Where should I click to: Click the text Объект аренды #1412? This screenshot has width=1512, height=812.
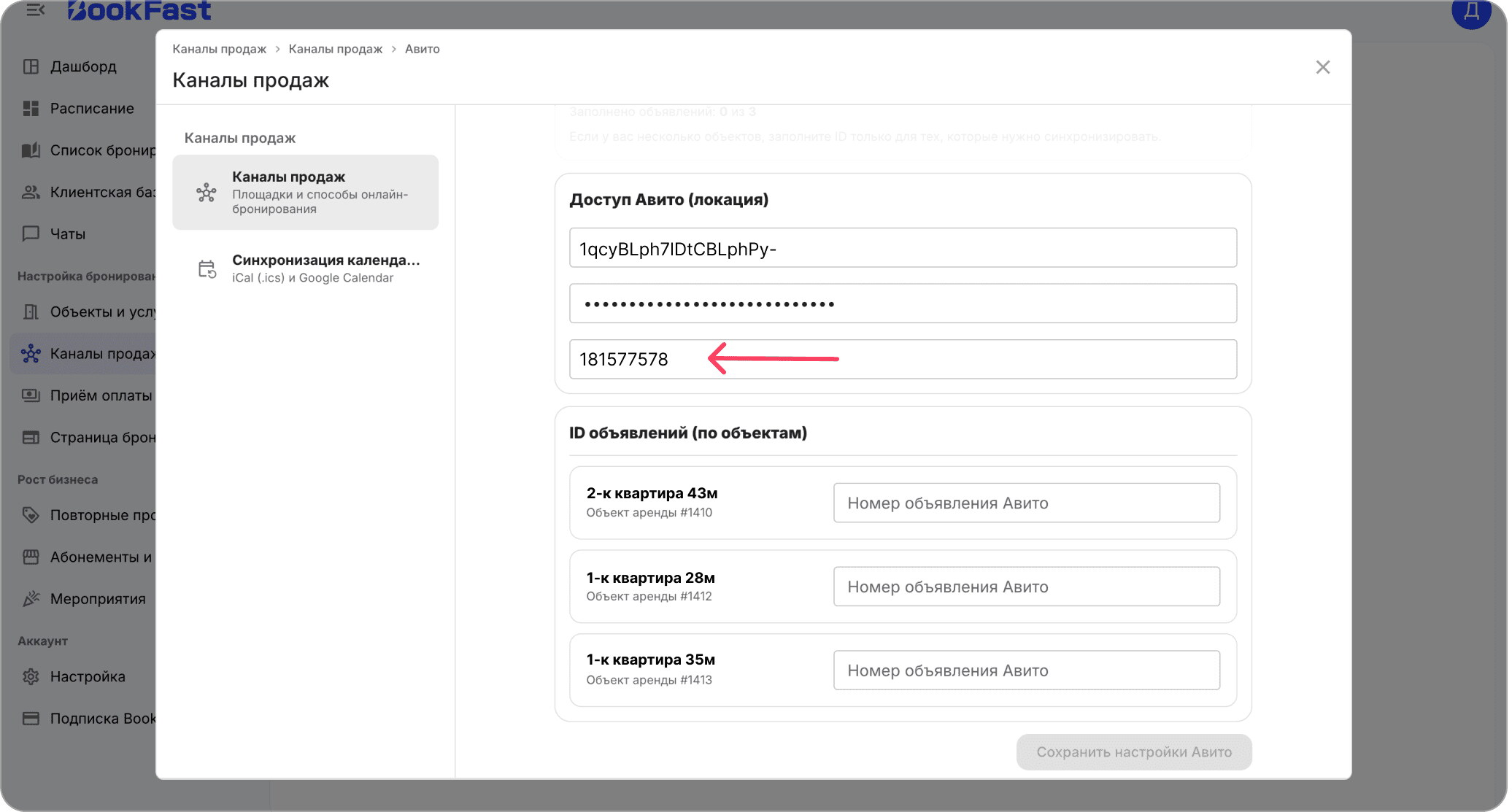click(x=649, y=596)
